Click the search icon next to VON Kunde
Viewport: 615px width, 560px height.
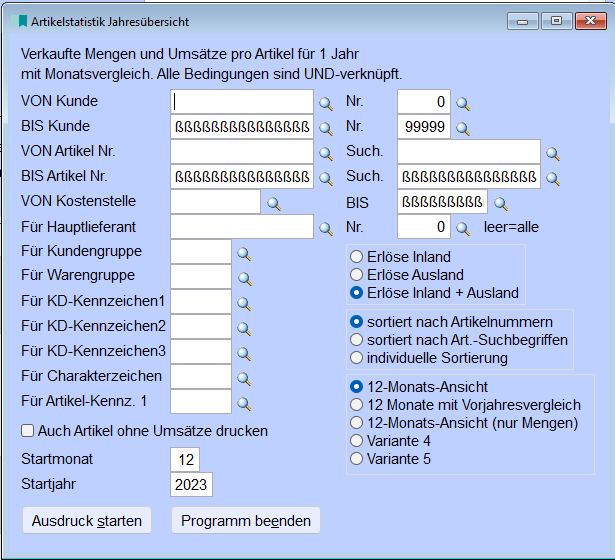325,103
